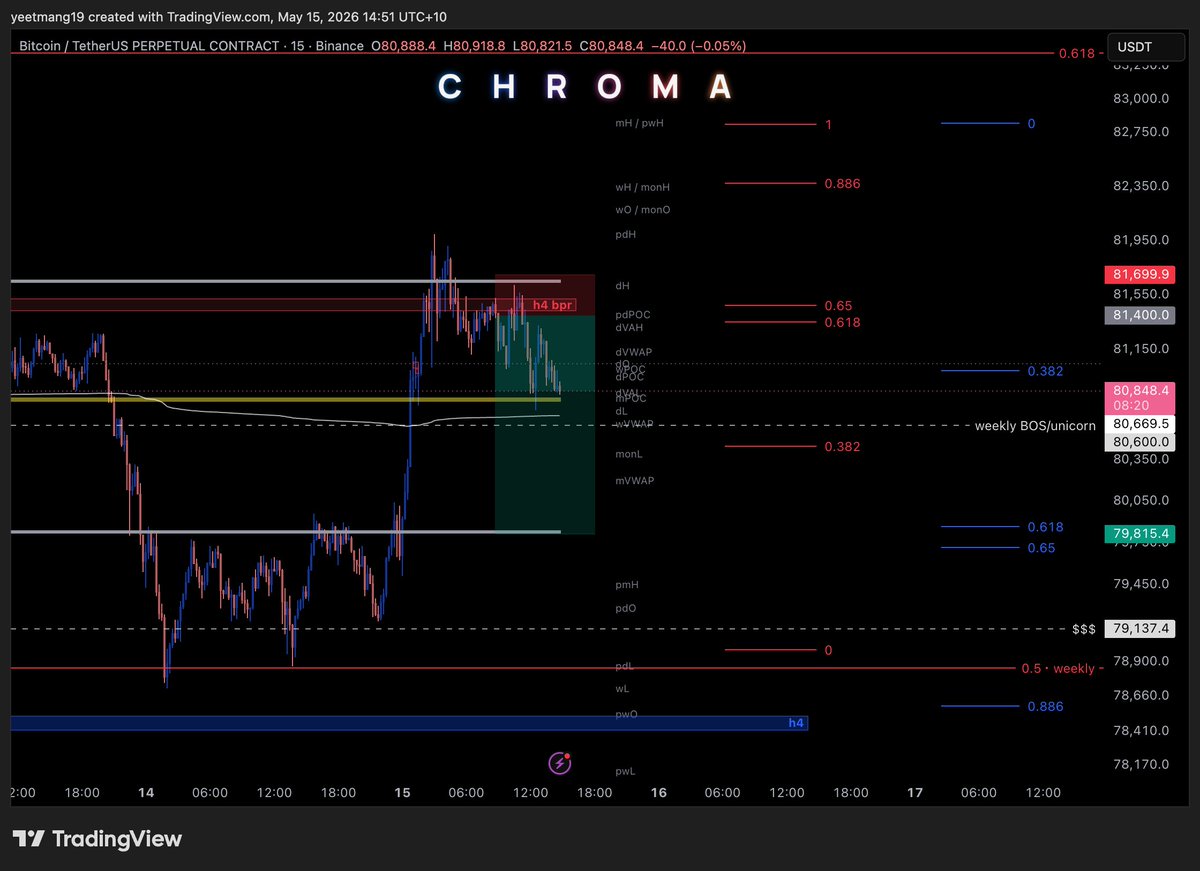
Task: Select the green short position profit zone
Action: click(545, 425)
